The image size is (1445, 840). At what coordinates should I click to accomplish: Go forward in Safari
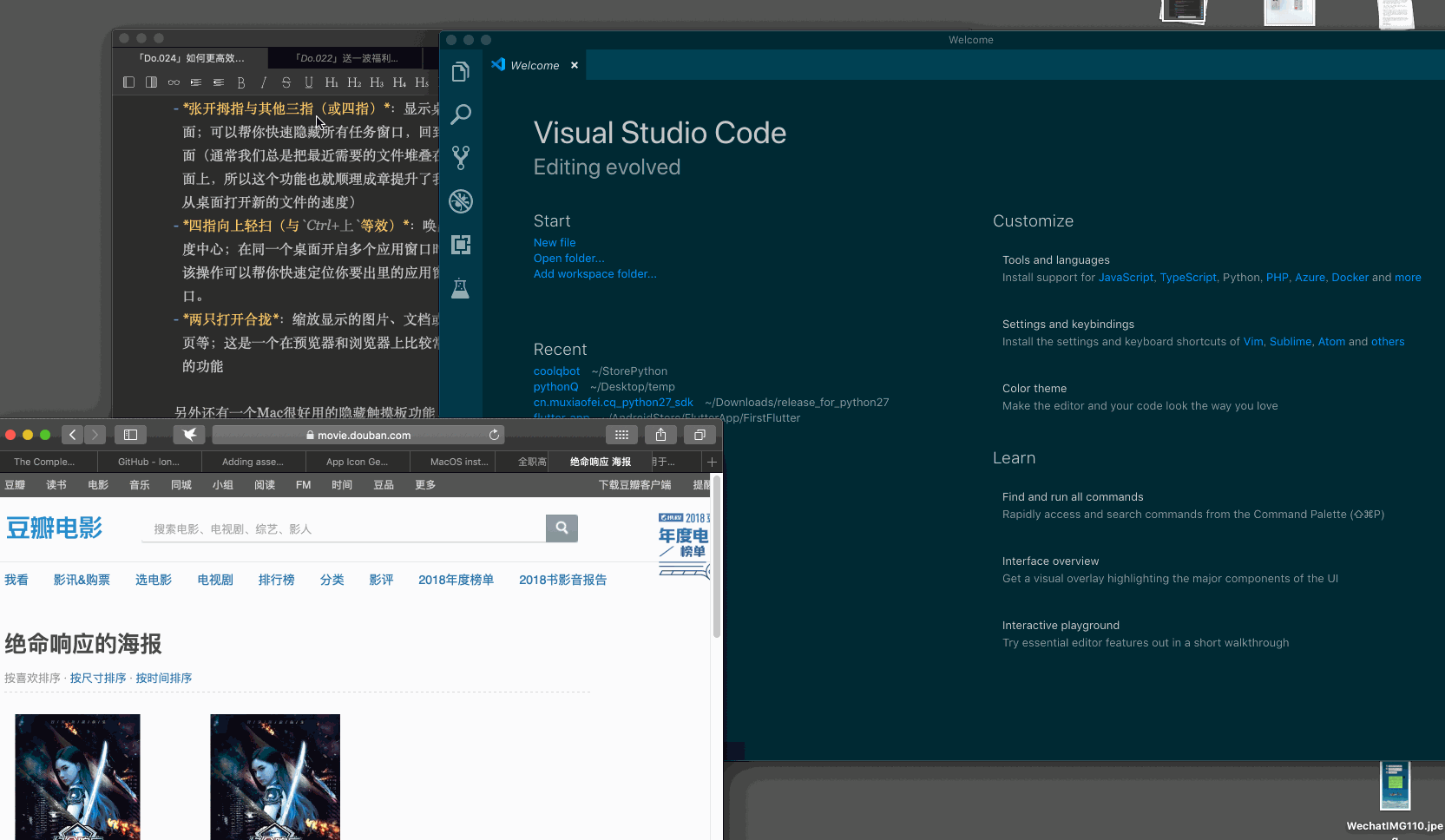(x=95, y=435)
